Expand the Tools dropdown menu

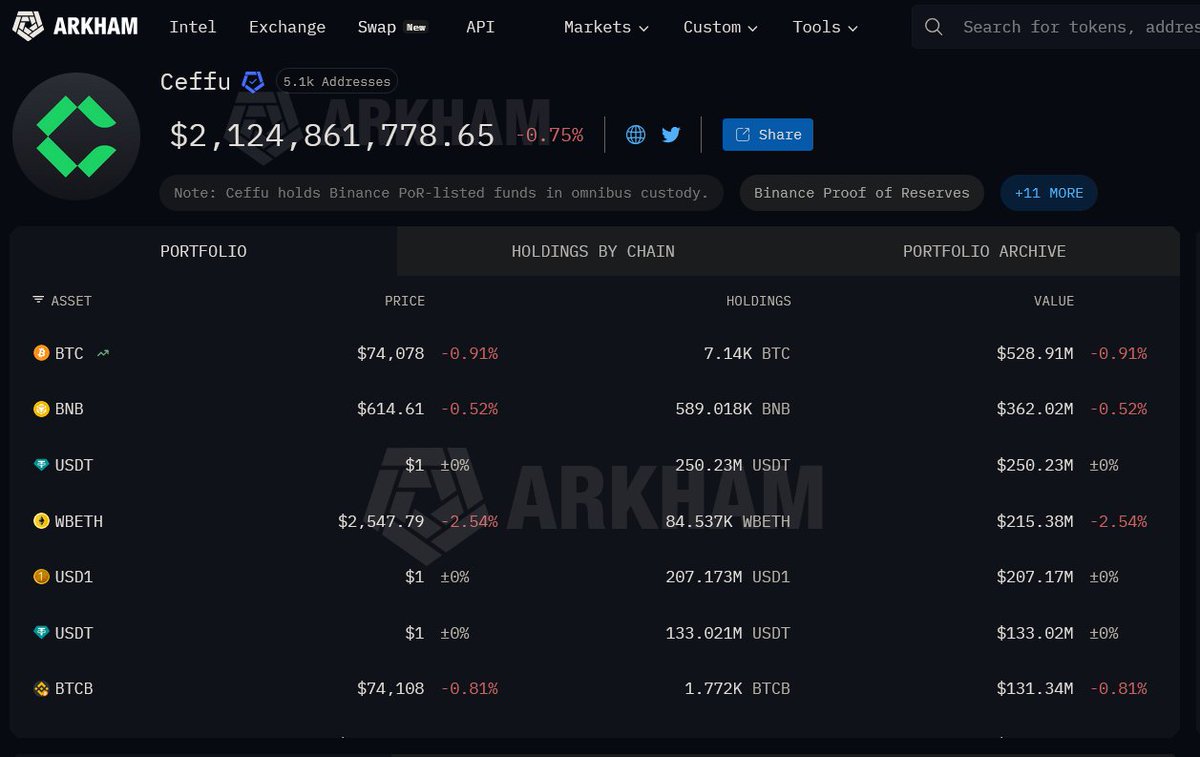click(825, 27)
